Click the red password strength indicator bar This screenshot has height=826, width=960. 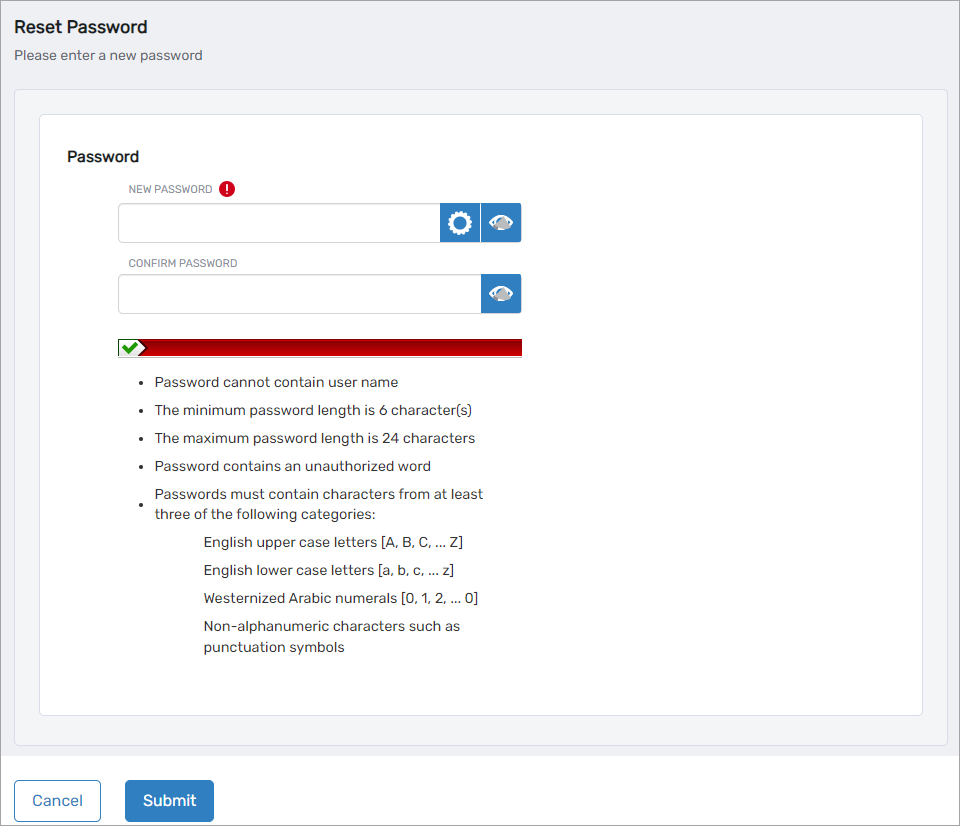[x=330, y=347]
